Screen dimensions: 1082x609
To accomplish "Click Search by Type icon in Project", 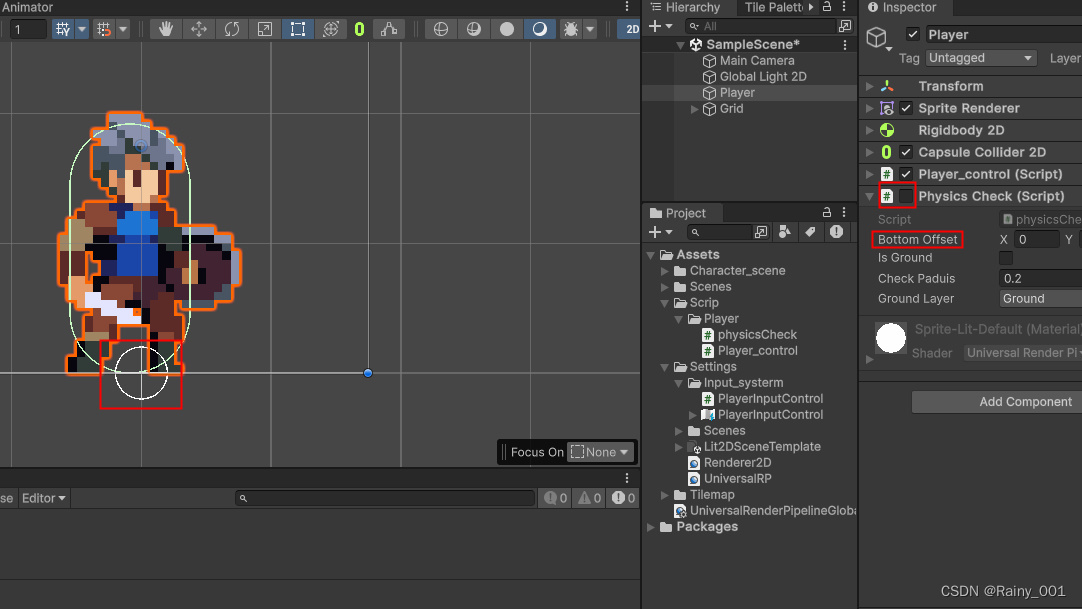I will tap(785, 232).
